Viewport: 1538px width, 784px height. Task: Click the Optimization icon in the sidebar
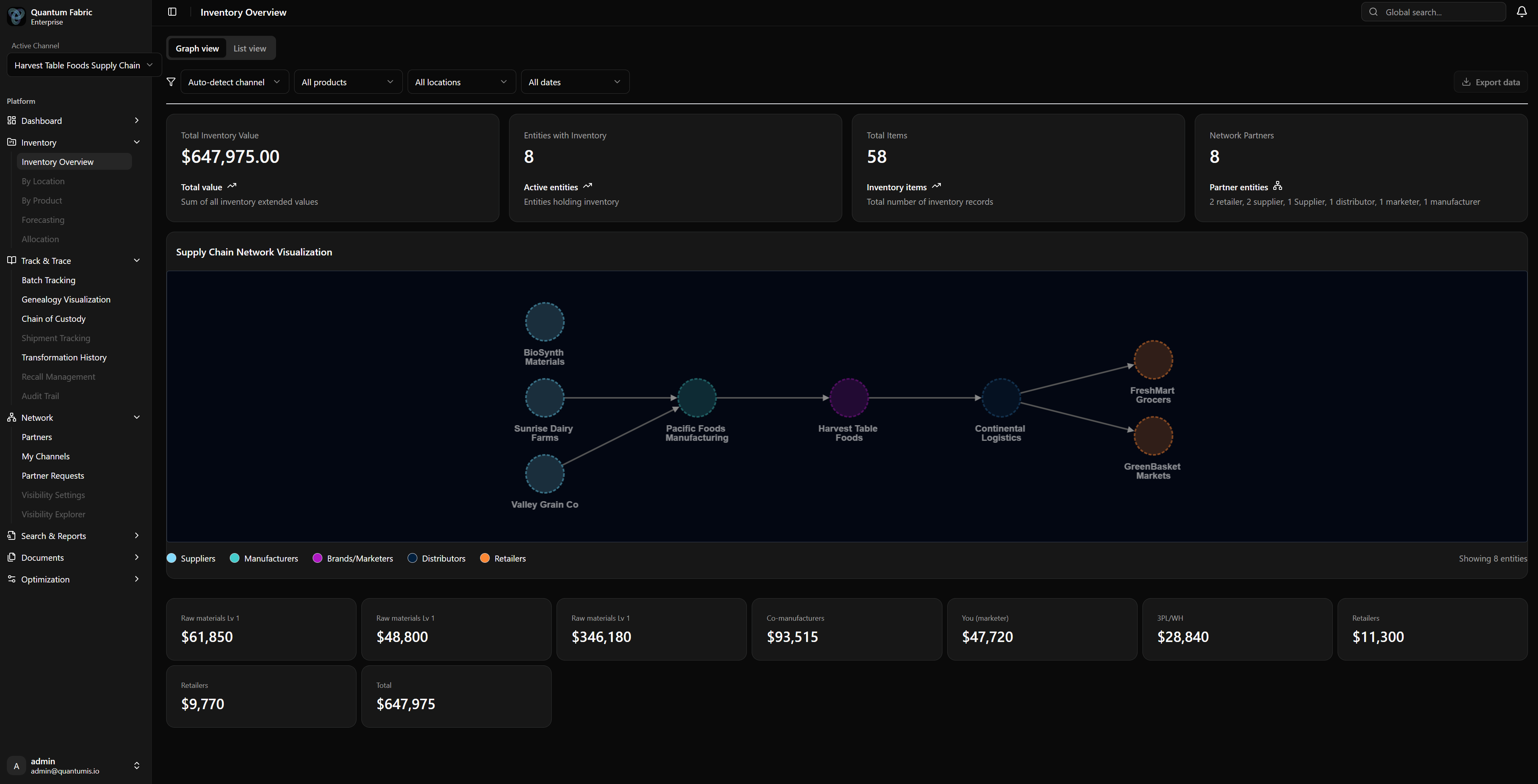click(x=11, y=579)
